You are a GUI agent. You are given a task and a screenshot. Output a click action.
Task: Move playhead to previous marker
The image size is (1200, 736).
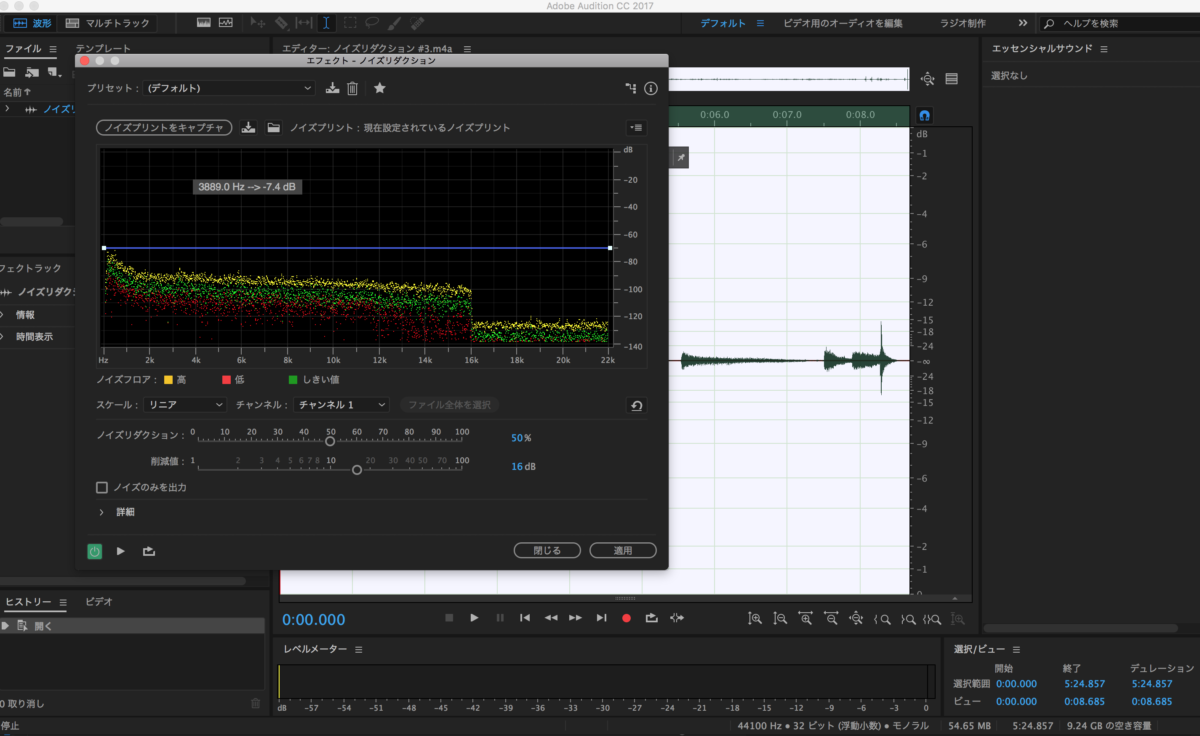click(x=525, y=618)
